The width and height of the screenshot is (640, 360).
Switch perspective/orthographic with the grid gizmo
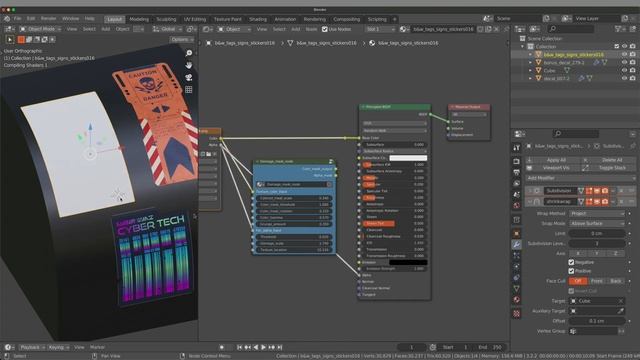pyautogui.click(x=189, y=89)
